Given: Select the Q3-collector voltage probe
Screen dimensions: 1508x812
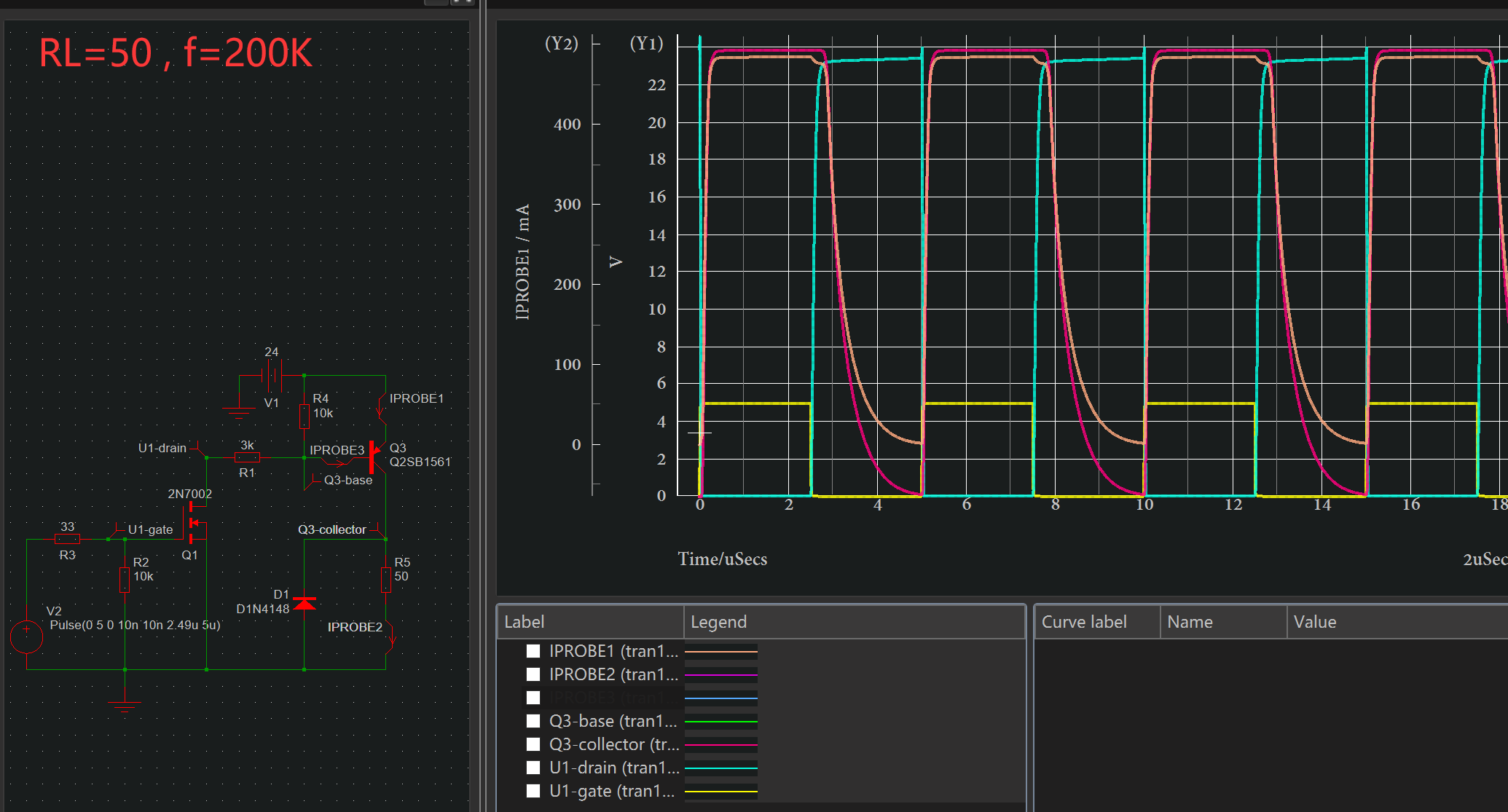Looking at the screenshot, I should click(377, 530).
